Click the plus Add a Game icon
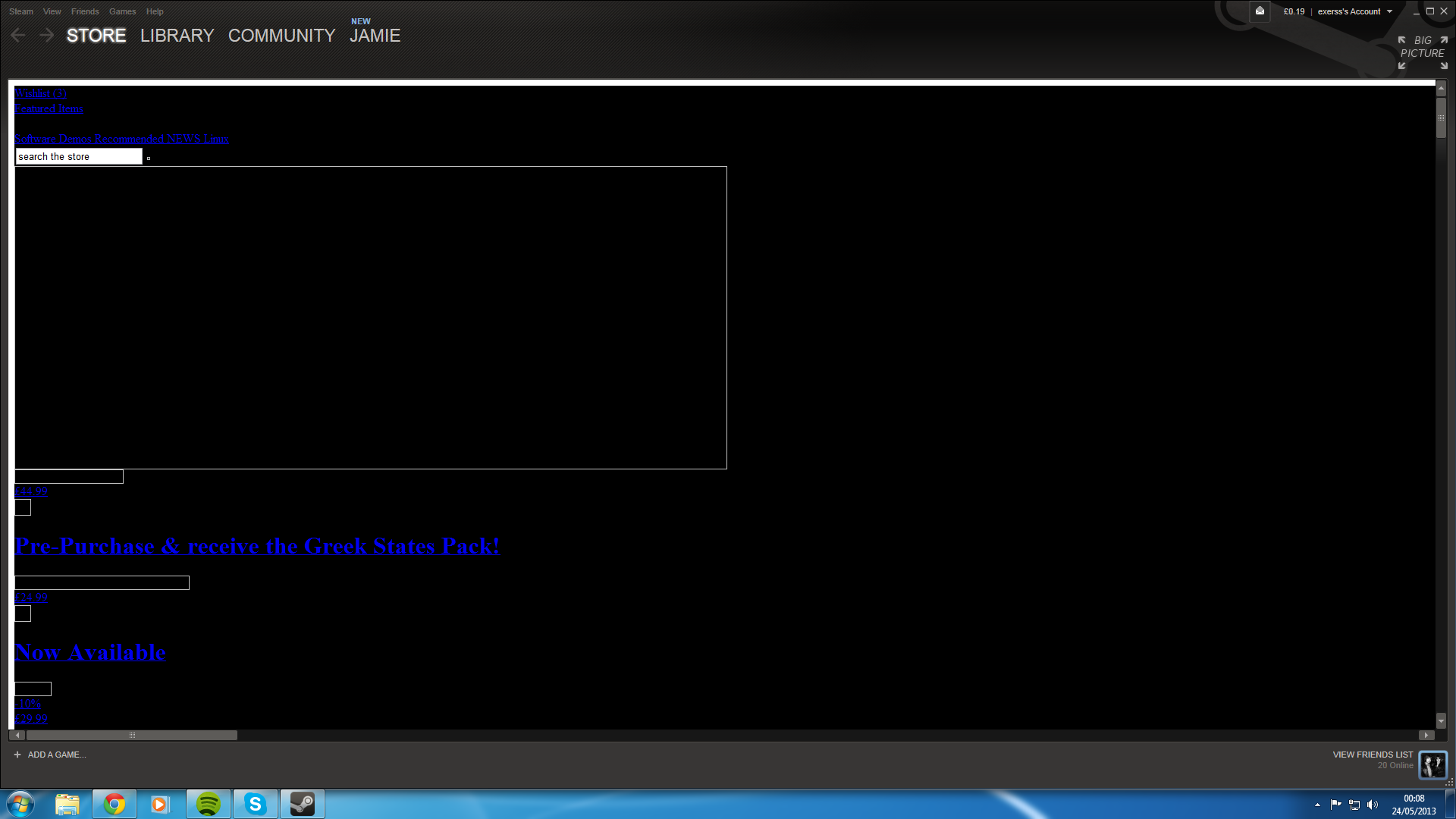The height and width of the screenshot is (819, 1456). click(x=17, y=755)
